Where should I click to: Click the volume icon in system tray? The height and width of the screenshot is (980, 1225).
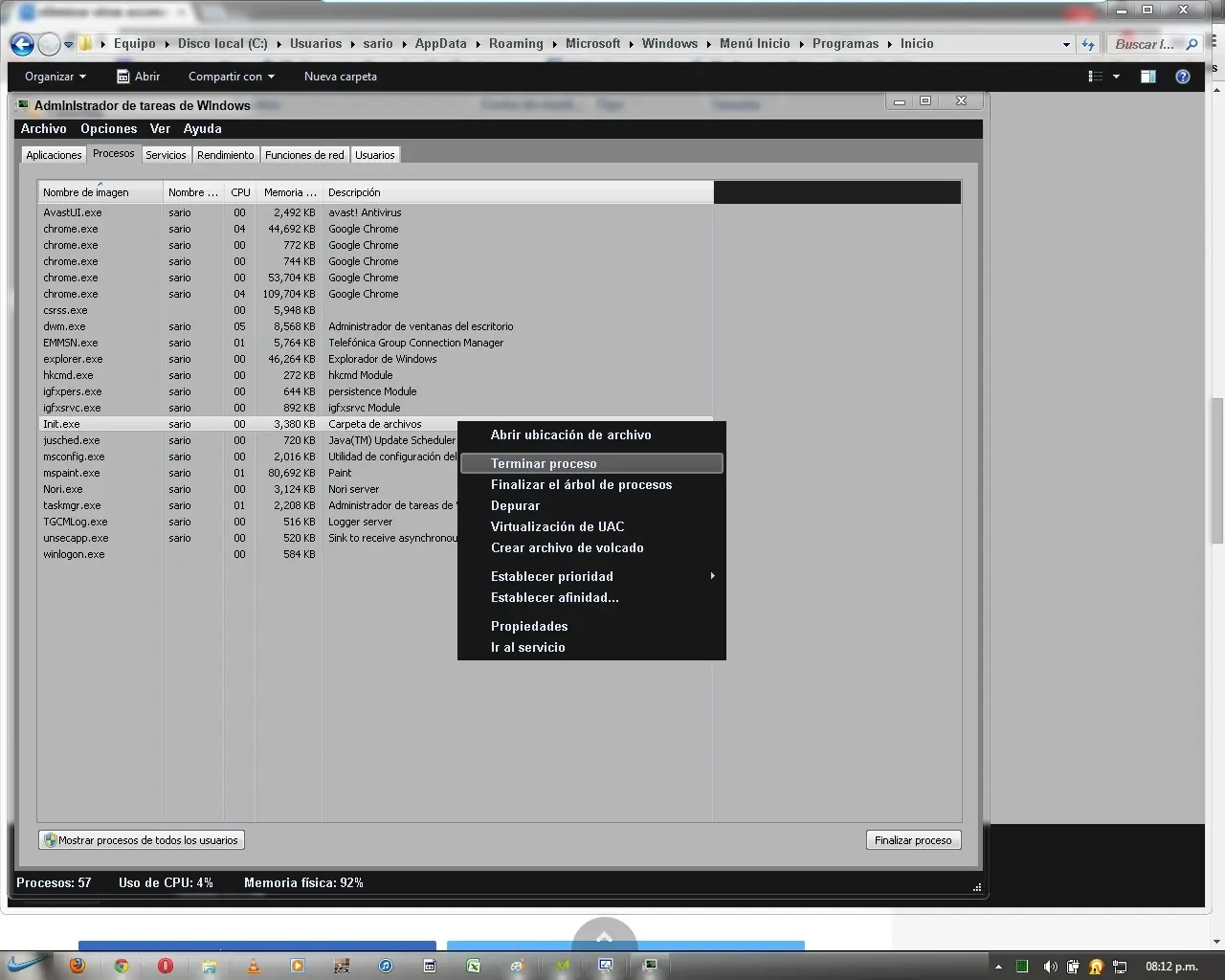(1049, 967)
